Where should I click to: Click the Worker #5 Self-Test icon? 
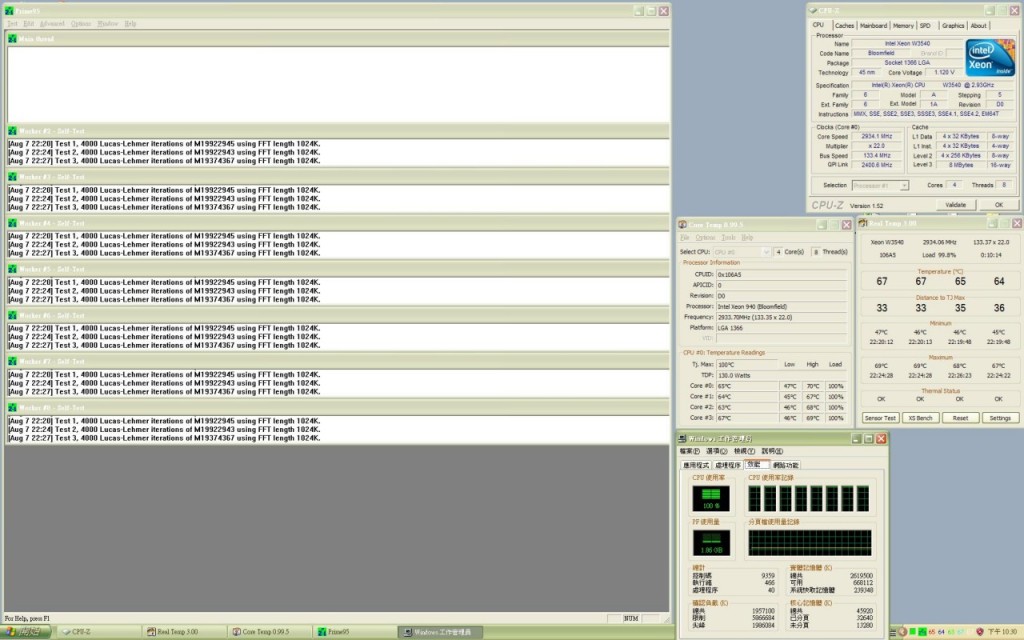pos(12,269)
